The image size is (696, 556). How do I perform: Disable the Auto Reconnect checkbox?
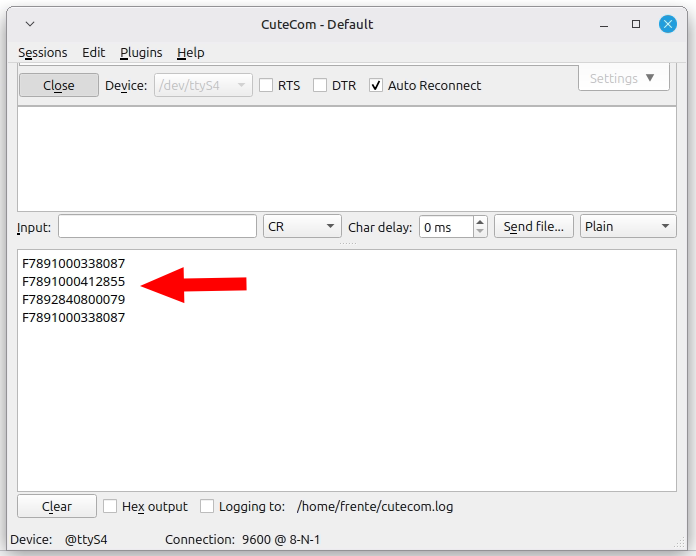(376, 85)
